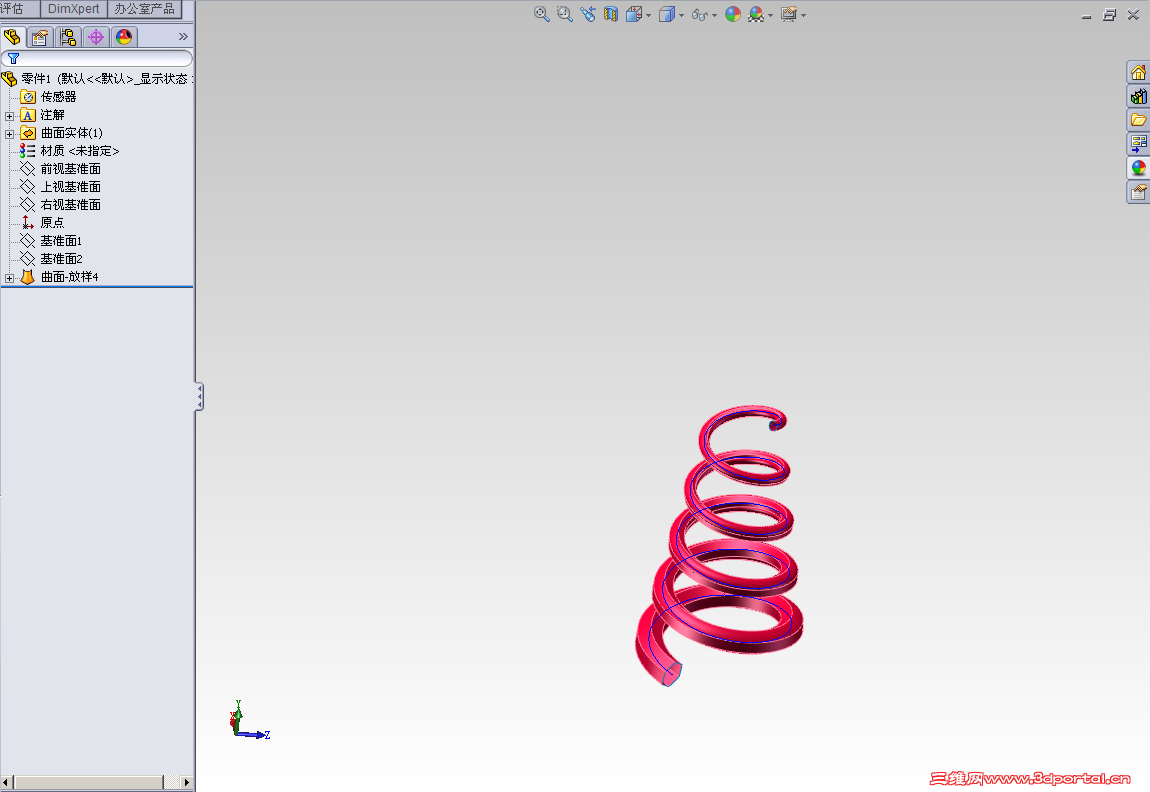The image size is (1150, 792).
Task: Click the Display Style cube icon
Action: pos(667,14)
